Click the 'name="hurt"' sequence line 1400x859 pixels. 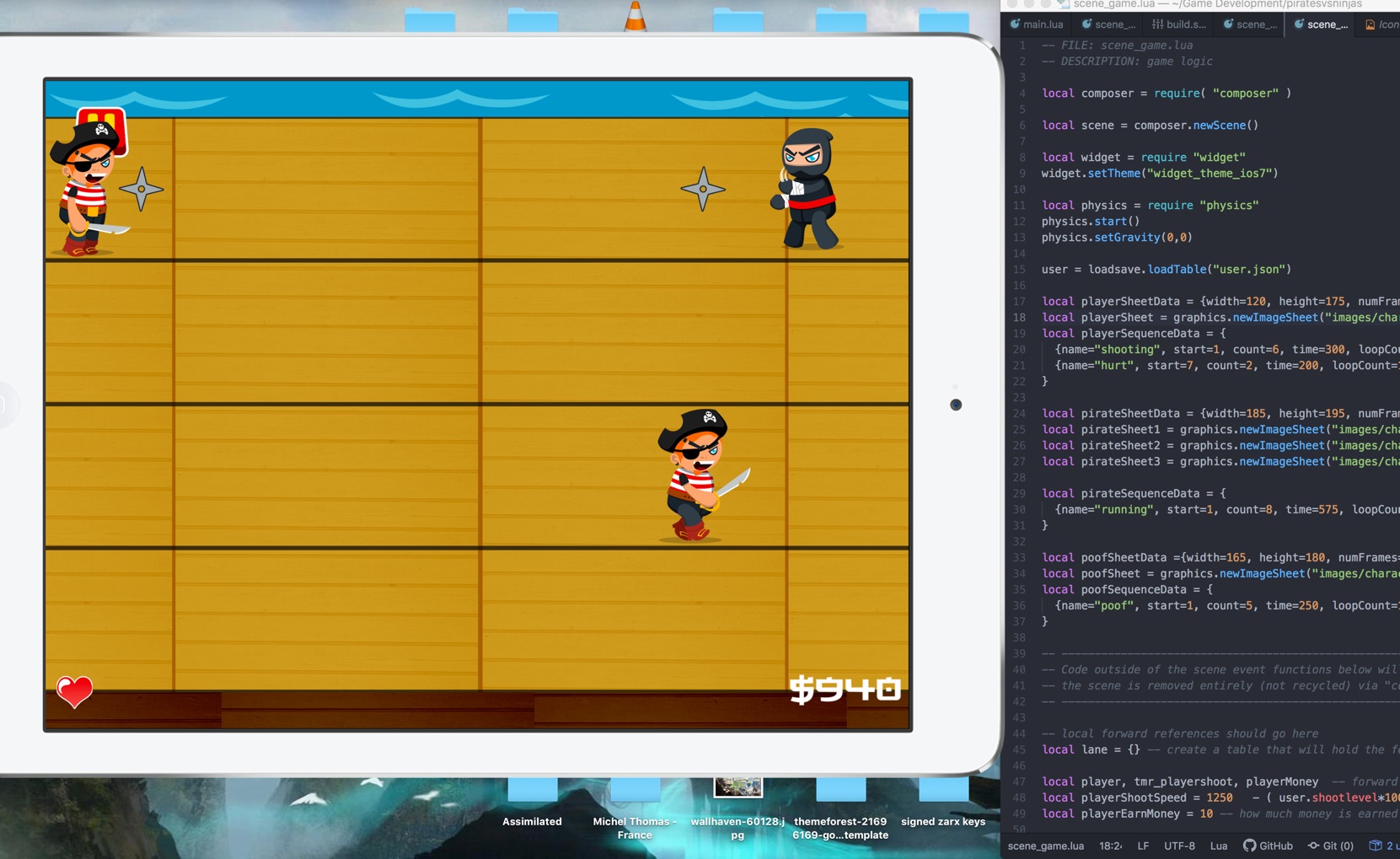click(x=1227, y=365)
